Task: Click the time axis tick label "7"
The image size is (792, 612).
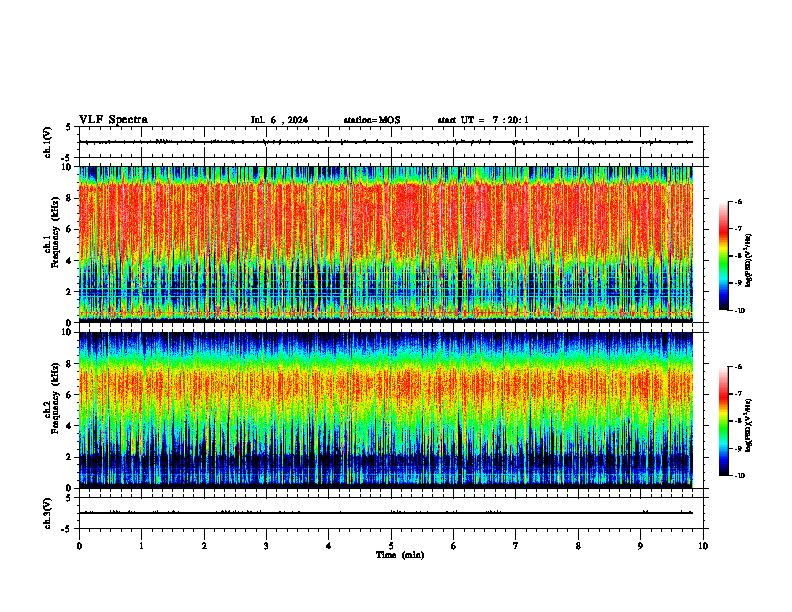Action: click(x=516, y=546)
